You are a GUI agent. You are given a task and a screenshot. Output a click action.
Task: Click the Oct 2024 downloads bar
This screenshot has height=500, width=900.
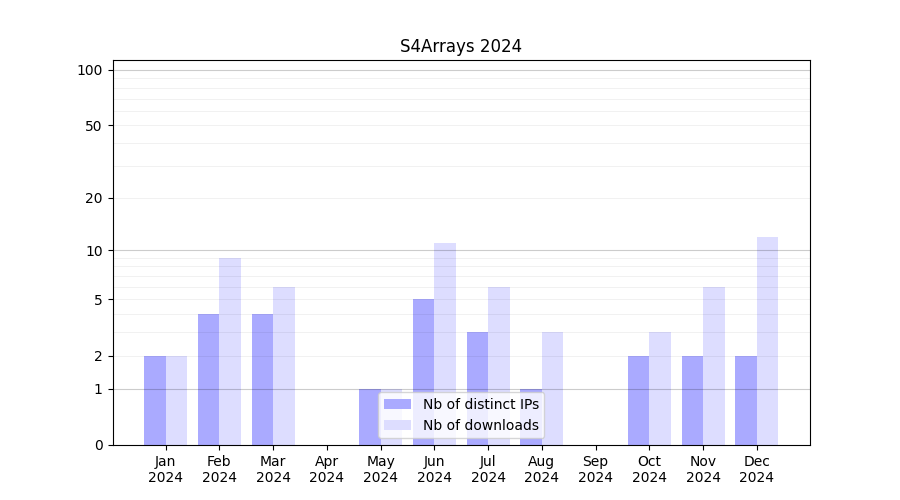point(660,388)
